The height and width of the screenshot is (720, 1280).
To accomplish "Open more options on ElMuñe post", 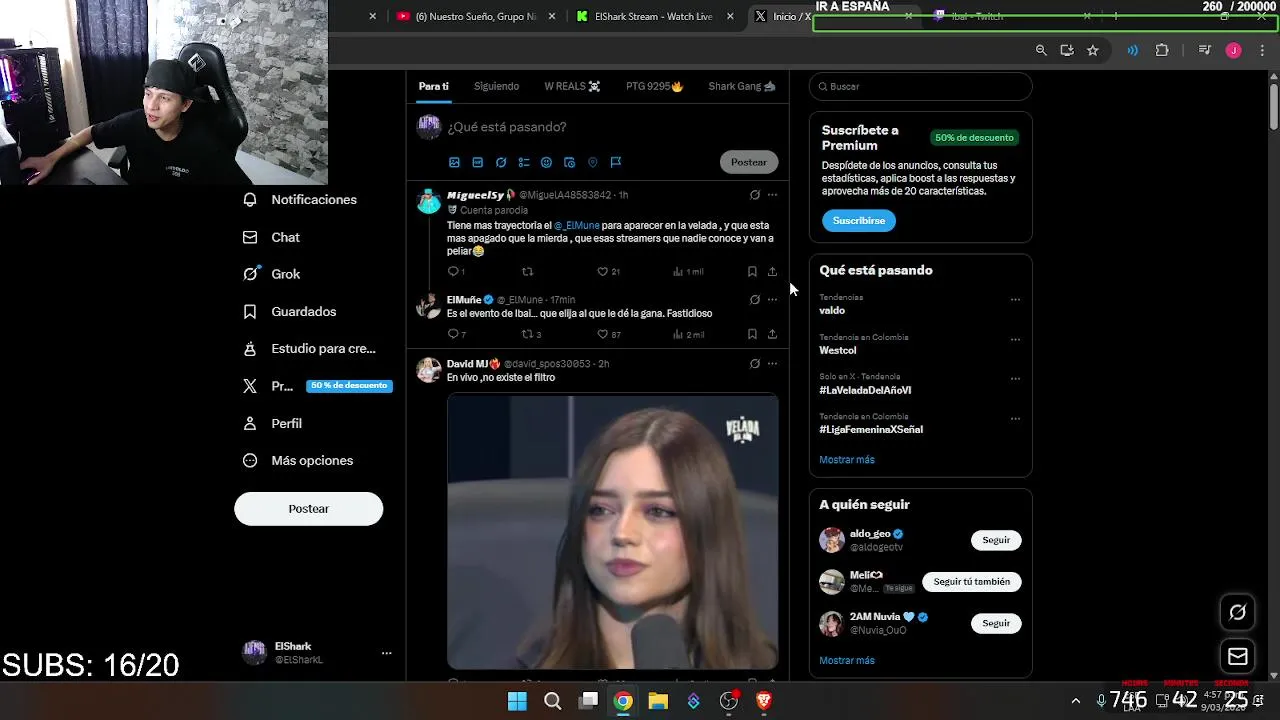I will [x=772, y=299].
